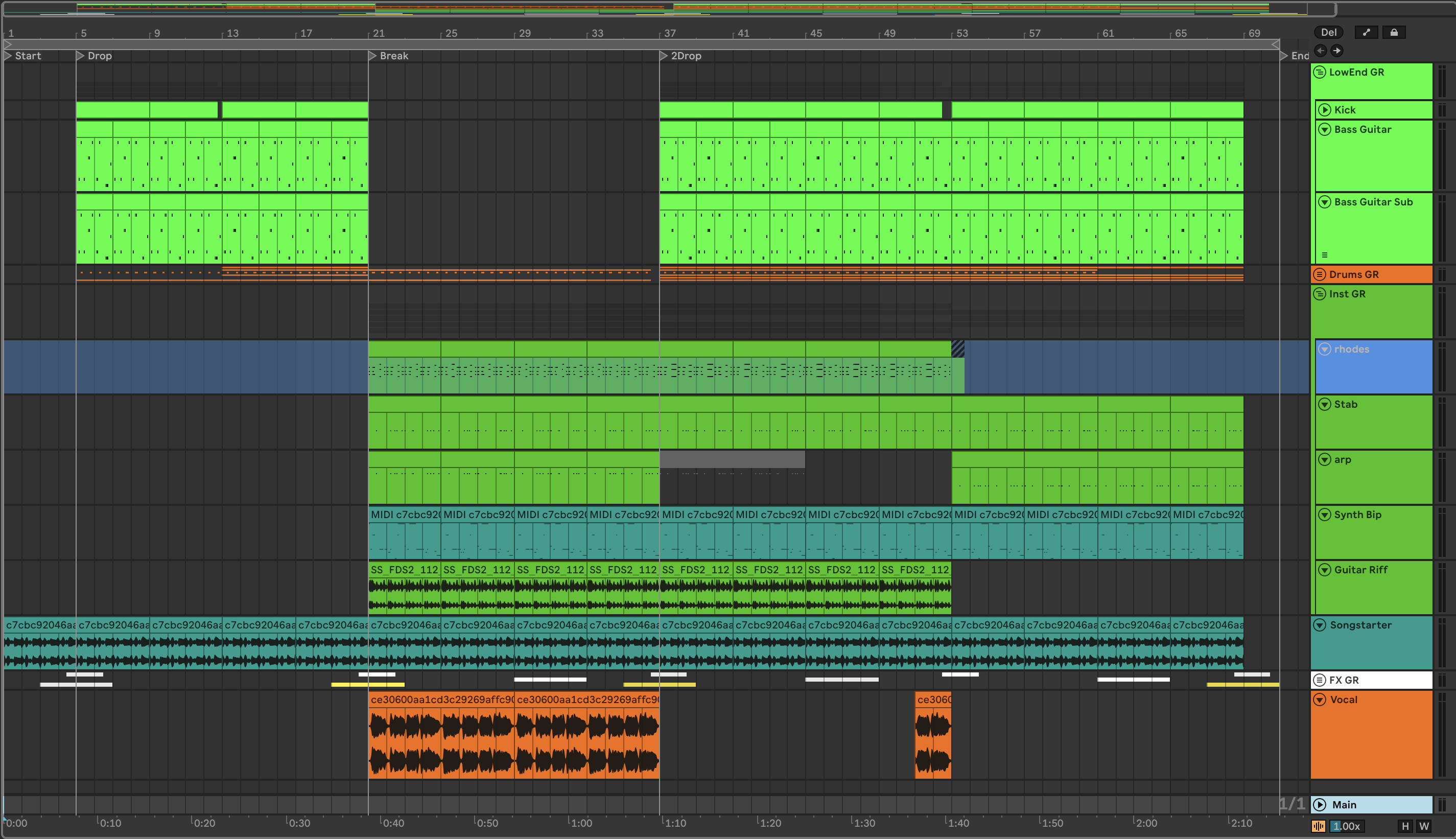This screenshot has width=1456, height=839.
Task: Select the Synth Bip track name
Action: [x=1357, y=515]
